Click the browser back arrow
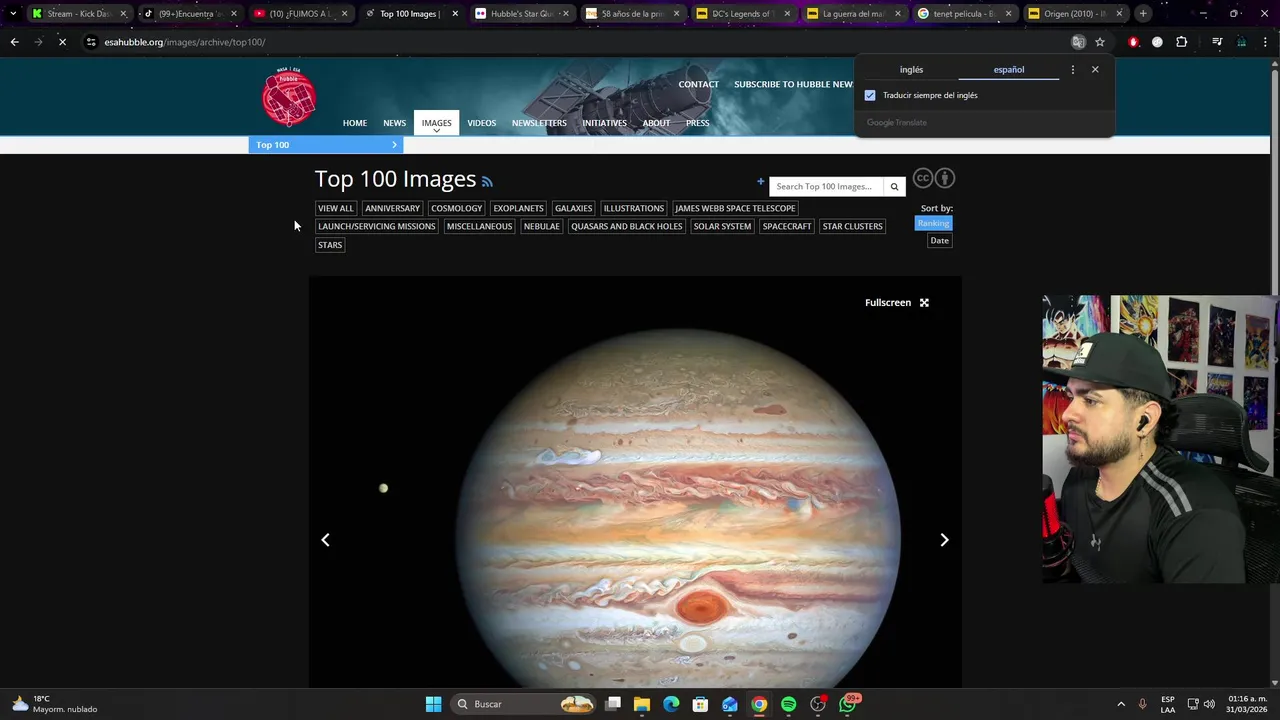This screenshot has width=1280, height=720. point(14,42)
